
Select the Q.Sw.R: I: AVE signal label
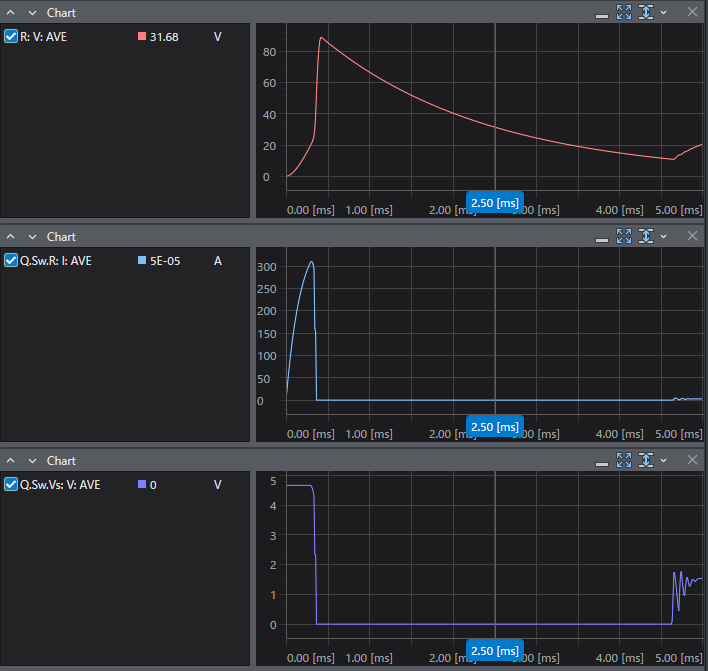pyautogui.click(x=56, y=261)
